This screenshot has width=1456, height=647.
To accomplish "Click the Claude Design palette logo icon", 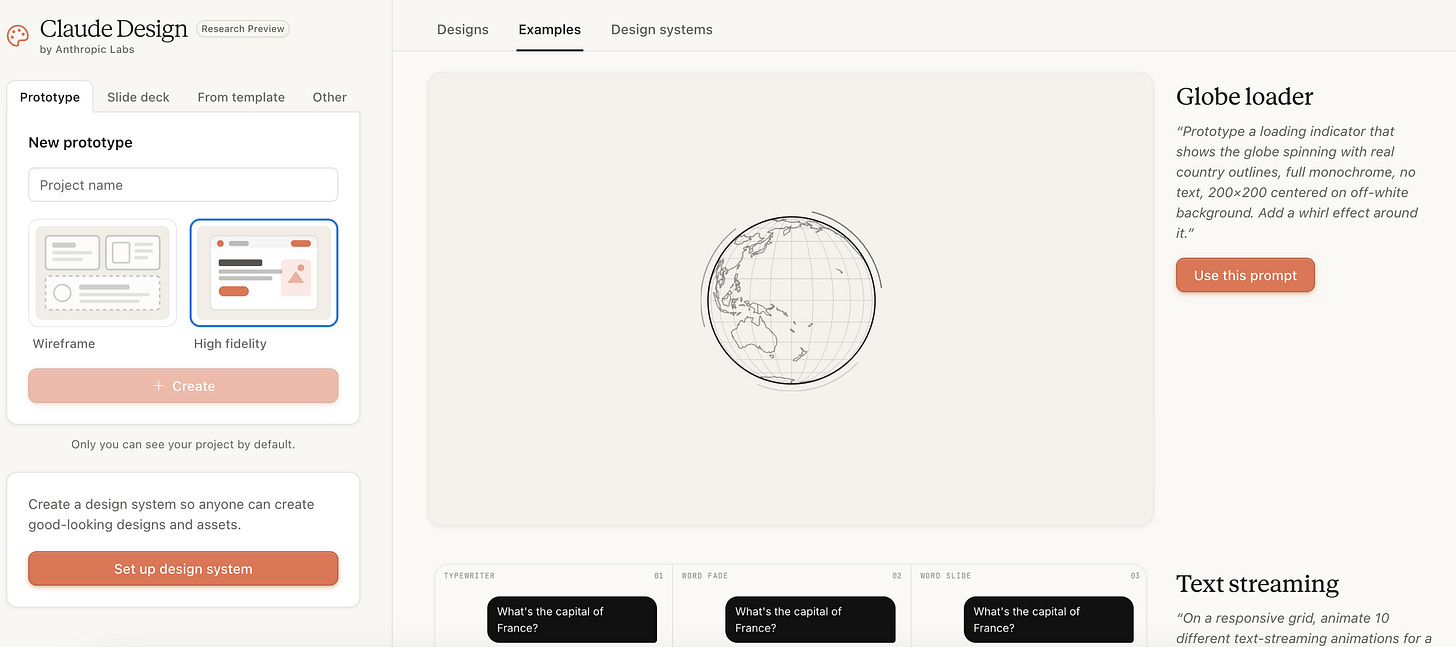I will tap(18, 36).
